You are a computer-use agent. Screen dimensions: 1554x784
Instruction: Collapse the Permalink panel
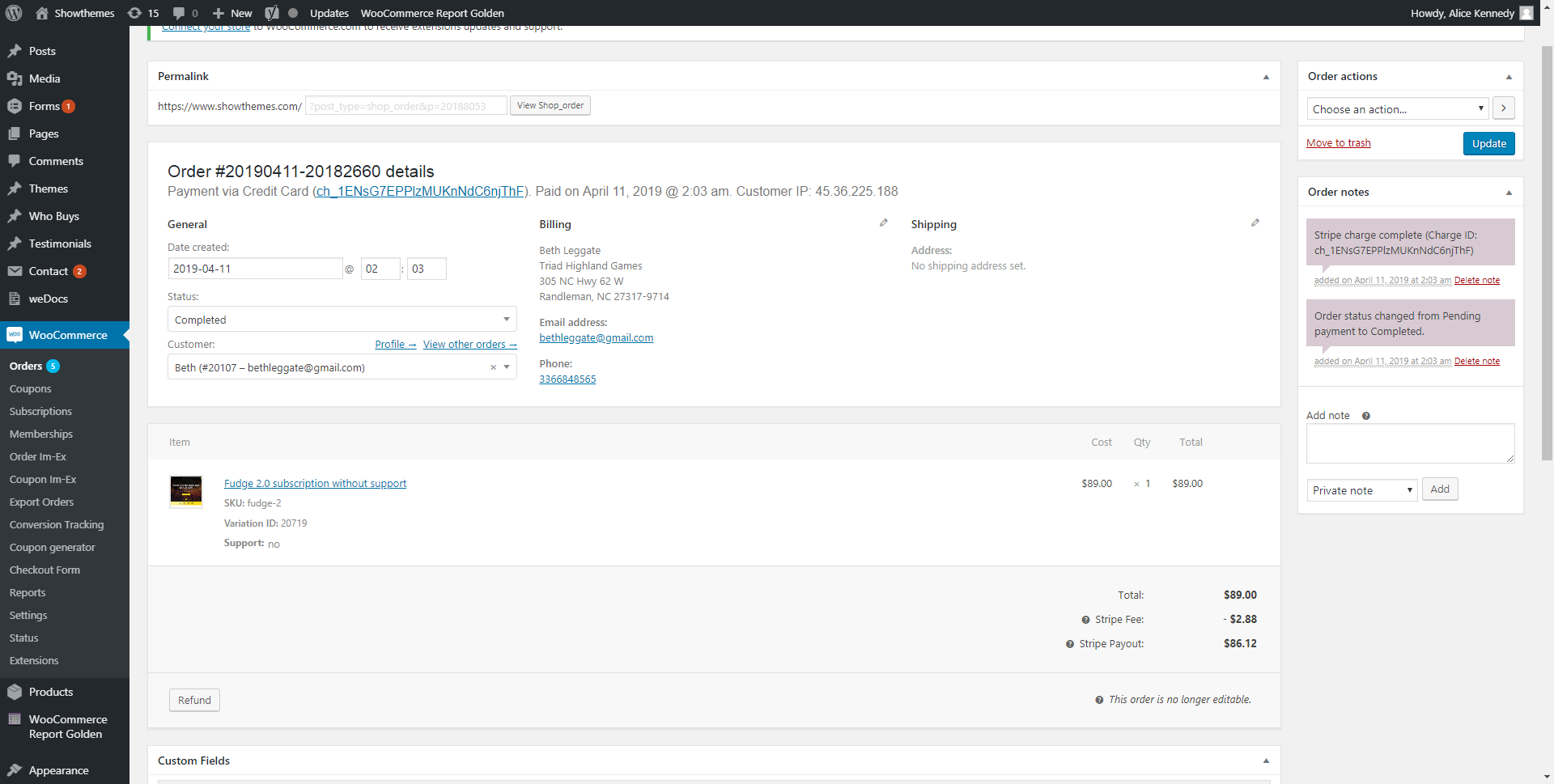(1266, 77)
